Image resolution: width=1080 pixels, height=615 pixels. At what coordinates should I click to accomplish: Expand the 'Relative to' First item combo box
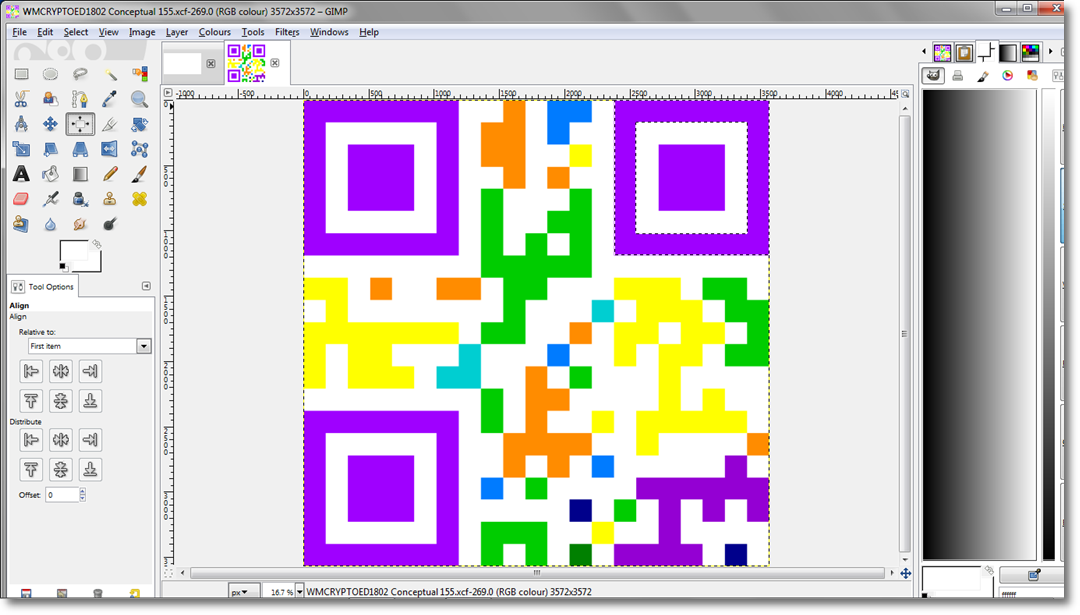[90, 346]
